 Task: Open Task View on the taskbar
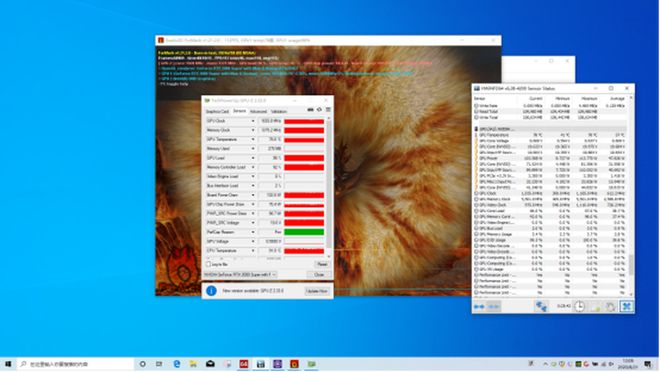tap(159, 364)
